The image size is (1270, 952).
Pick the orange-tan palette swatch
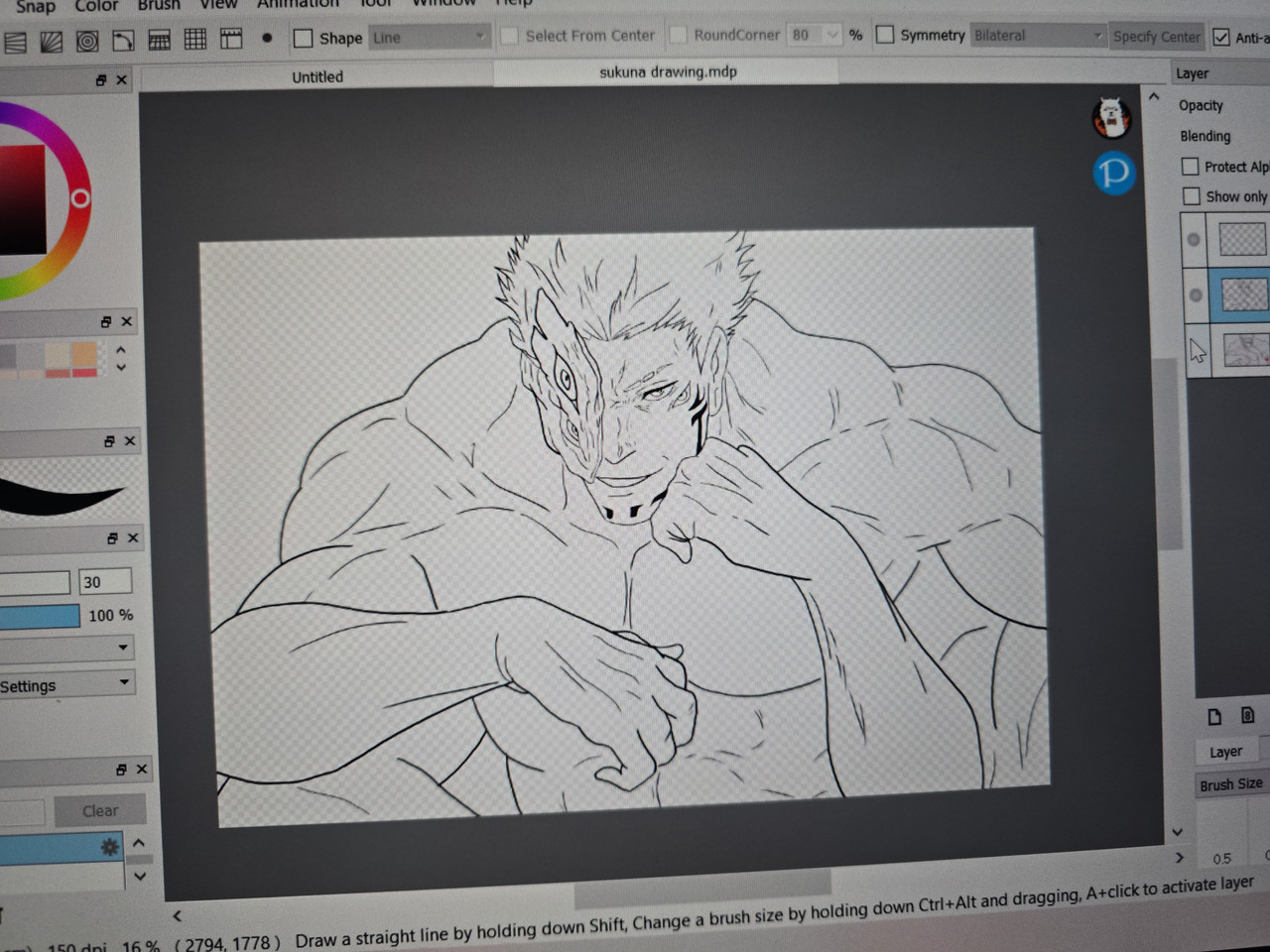click(84, 355)
